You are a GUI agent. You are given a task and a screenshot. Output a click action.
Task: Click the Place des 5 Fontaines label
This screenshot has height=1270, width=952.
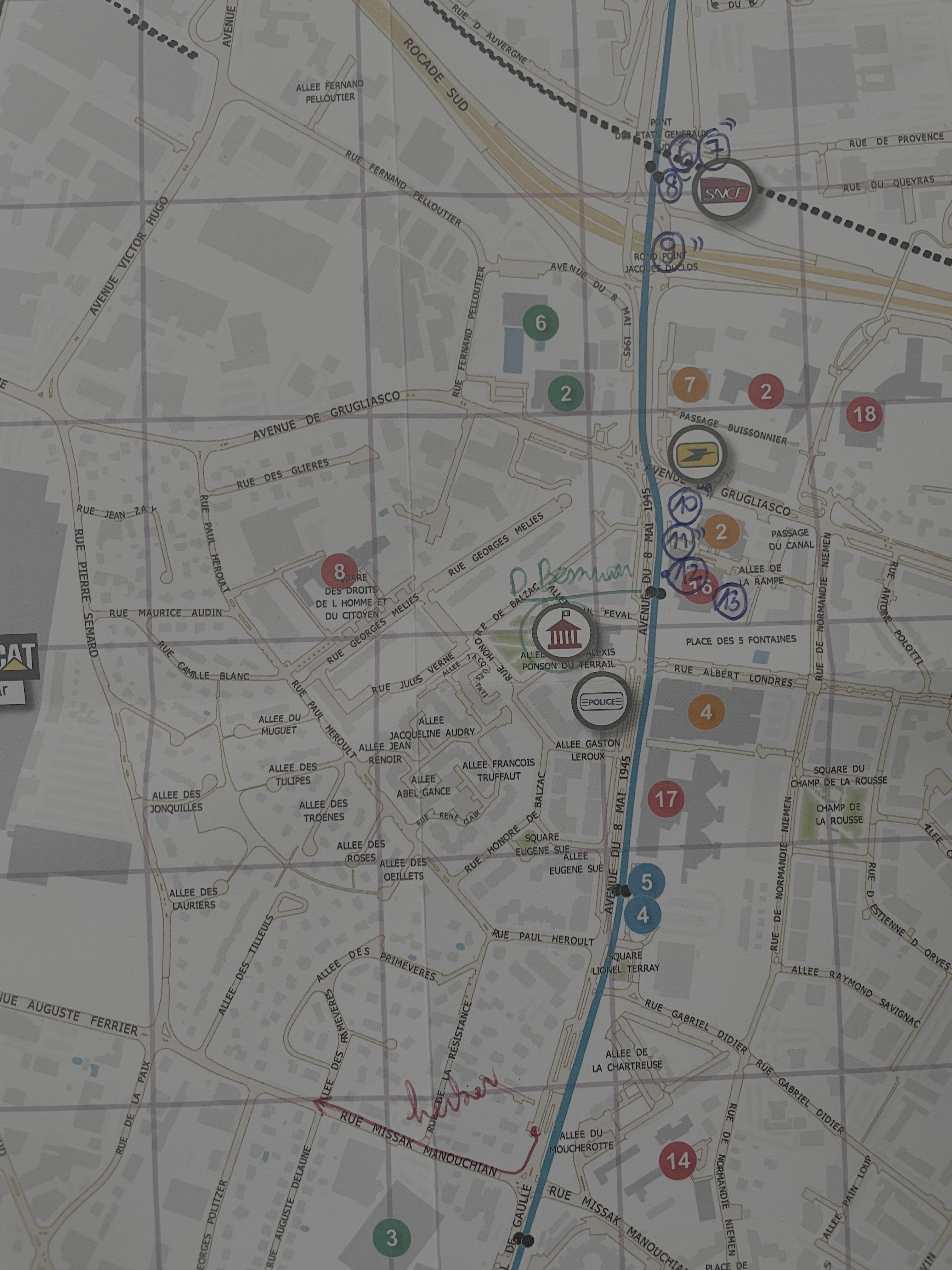[741, 641]
